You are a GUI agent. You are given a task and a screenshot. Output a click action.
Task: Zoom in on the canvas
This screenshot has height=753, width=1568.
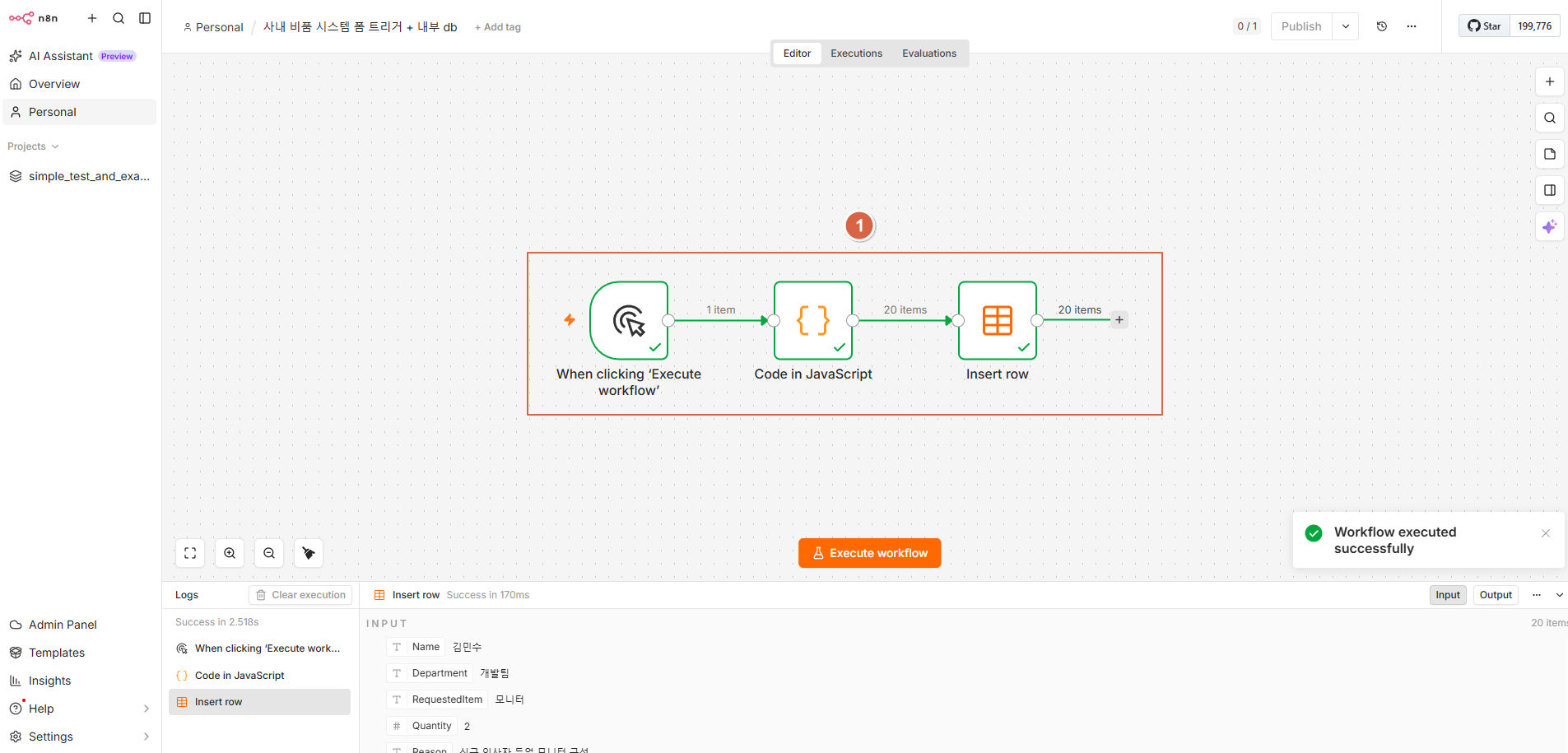230,553
